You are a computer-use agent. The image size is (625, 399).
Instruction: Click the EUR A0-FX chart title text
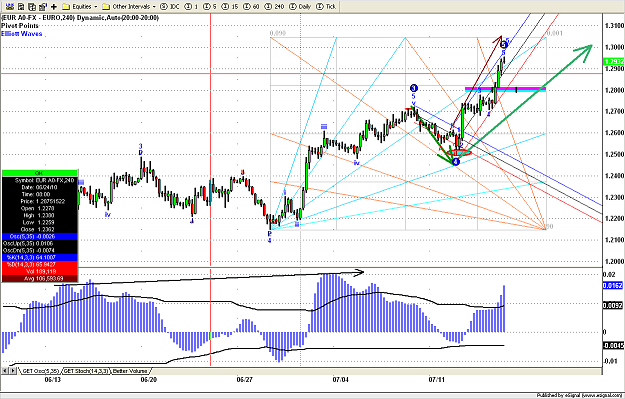pyautogui.click(x=80, y=18)
